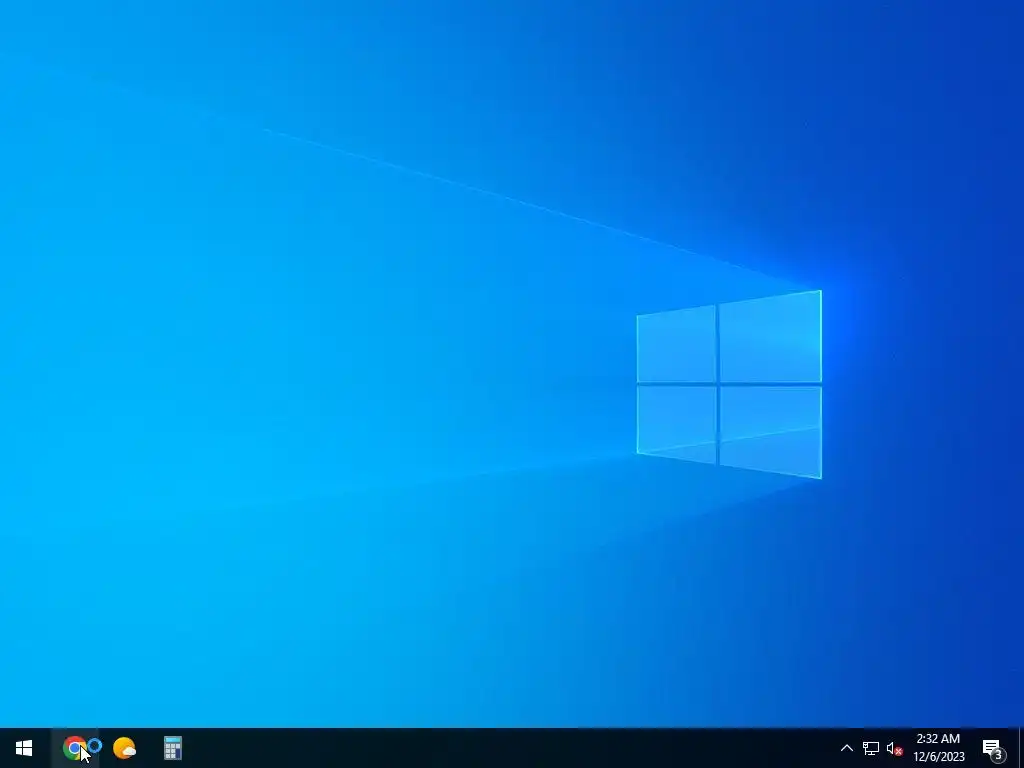Launch Google Chrome from the taskbar
Screen dimensions: 1024x768
[x=74, y=748]
